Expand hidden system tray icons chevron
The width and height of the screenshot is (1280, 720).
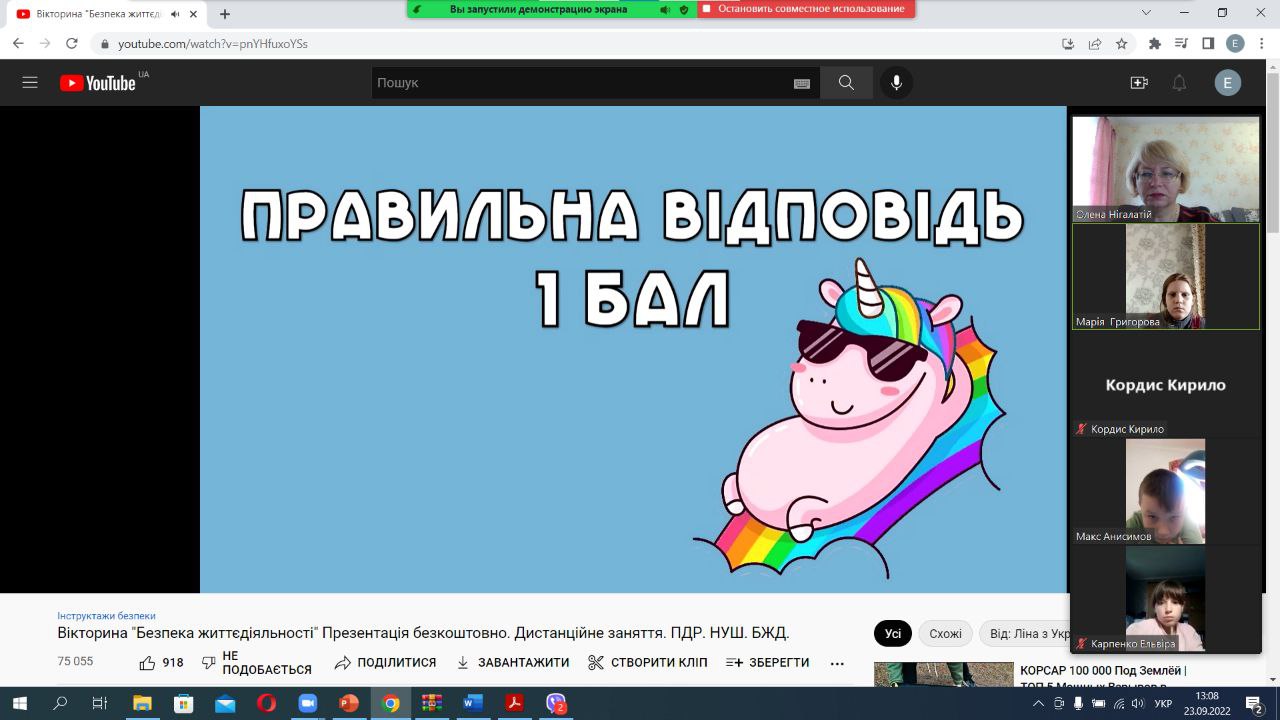1037,703
